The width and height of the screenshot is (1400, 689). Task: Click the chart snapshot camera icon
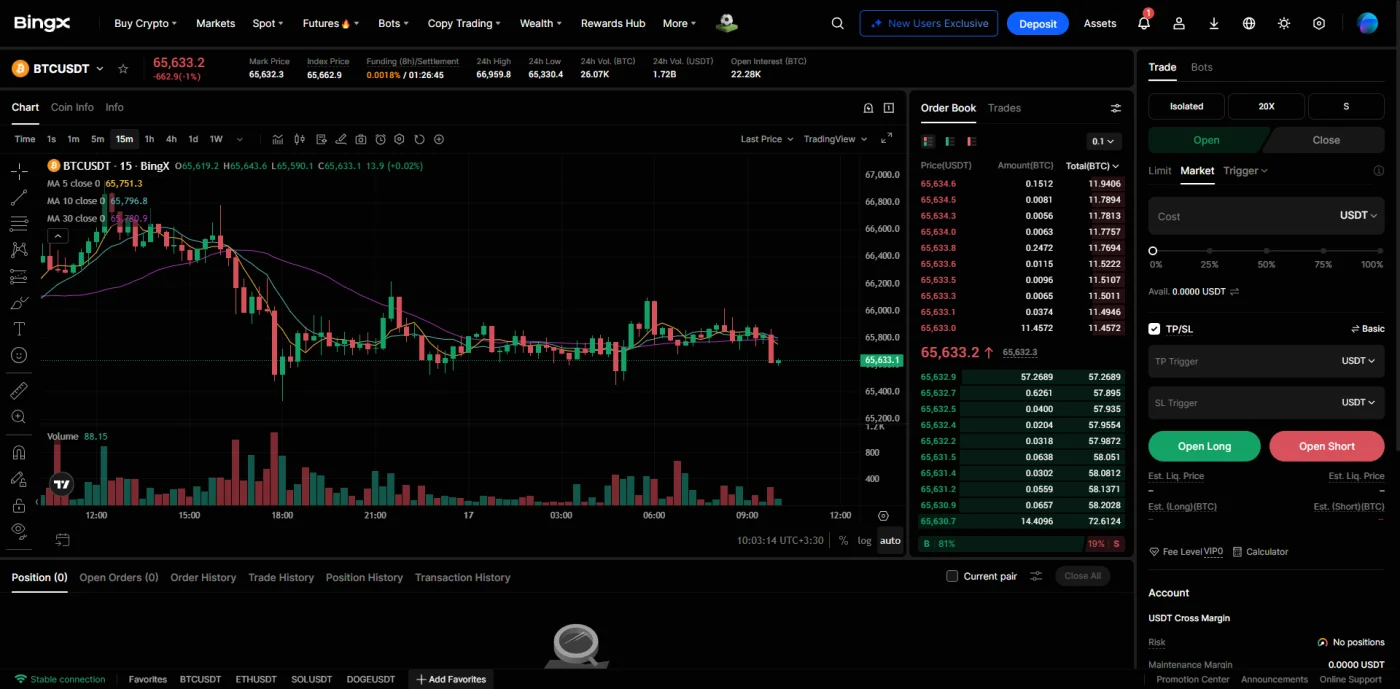click(x=360, y=139)
